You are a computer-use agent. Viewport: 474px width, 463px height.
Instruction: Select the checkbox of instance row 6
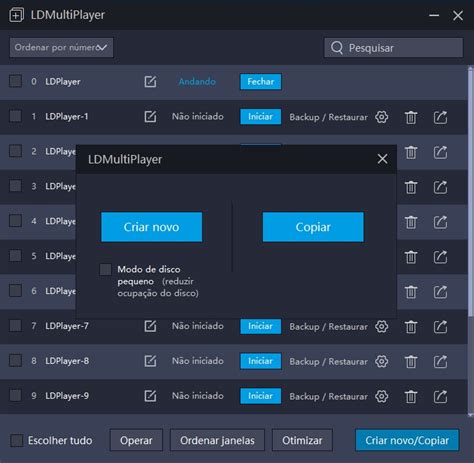[15, 290]
